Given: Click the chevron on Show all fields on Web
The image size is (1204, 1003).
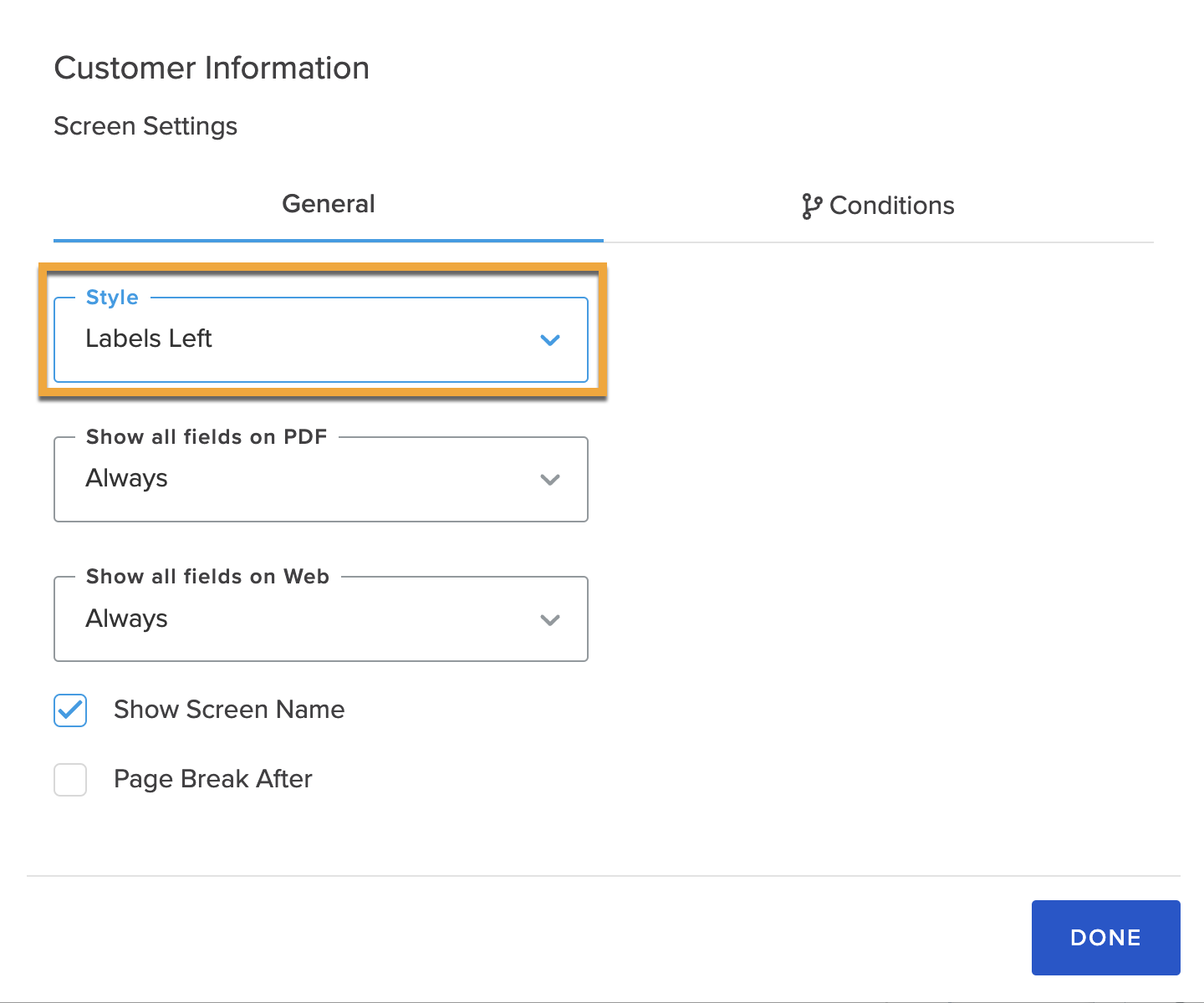Looking at the screenshot, I should click(550, 620).
